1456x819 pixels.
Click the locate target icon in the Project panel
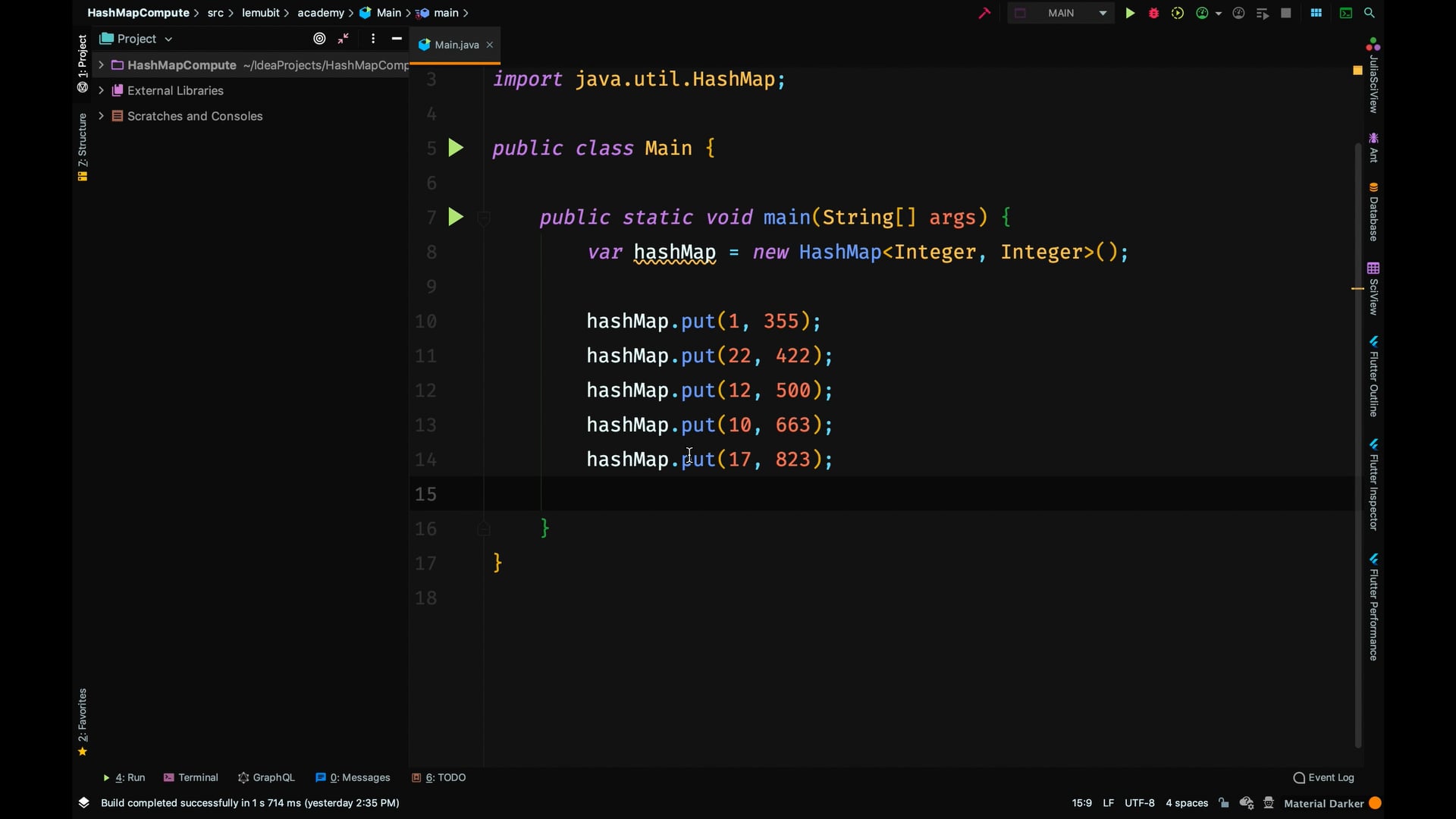tap(319, 39)
